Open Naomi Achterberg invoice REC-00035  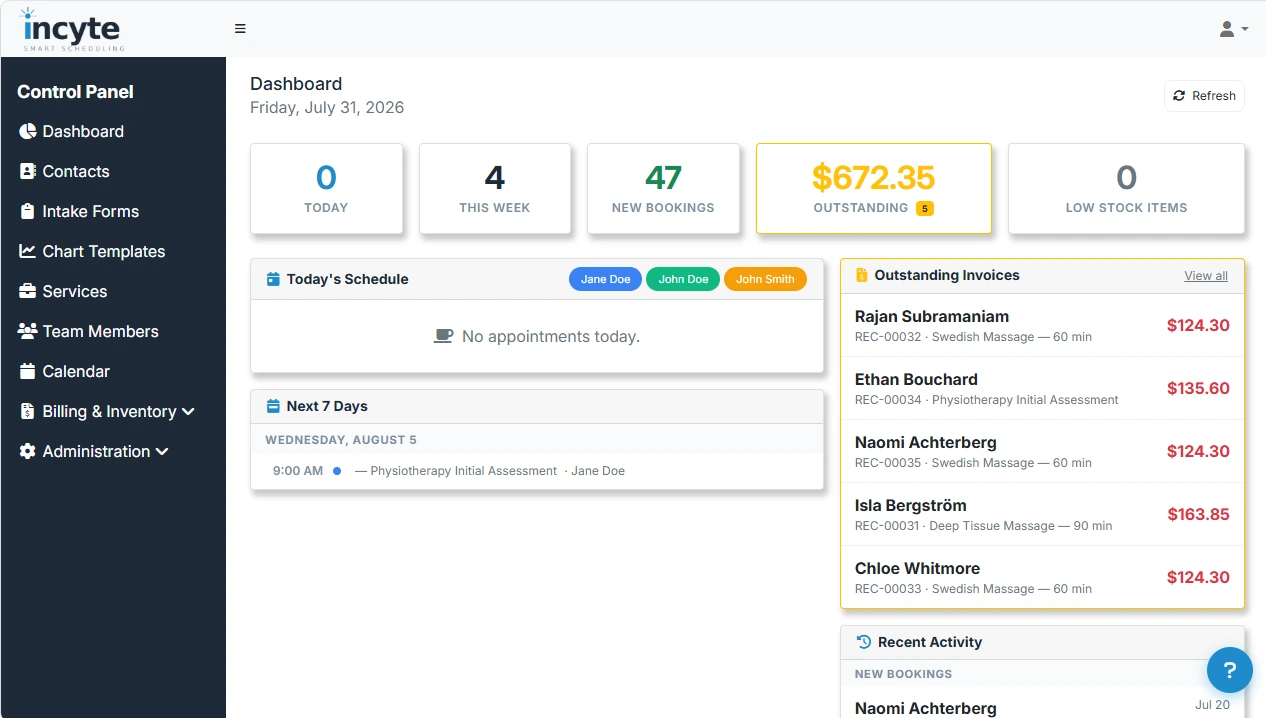1042,451
